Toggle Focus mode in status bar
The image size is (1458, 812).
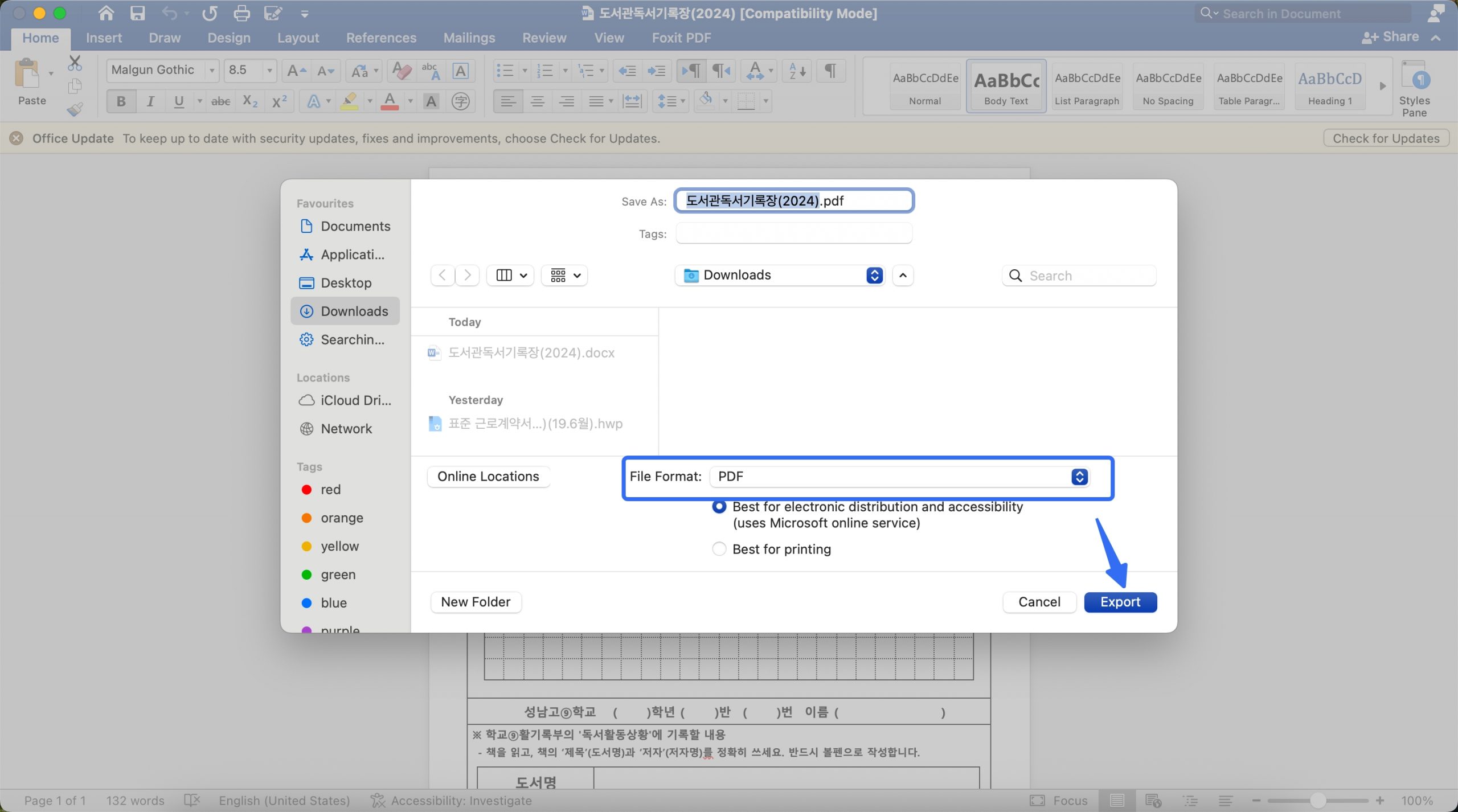(x=1059, y=801)
